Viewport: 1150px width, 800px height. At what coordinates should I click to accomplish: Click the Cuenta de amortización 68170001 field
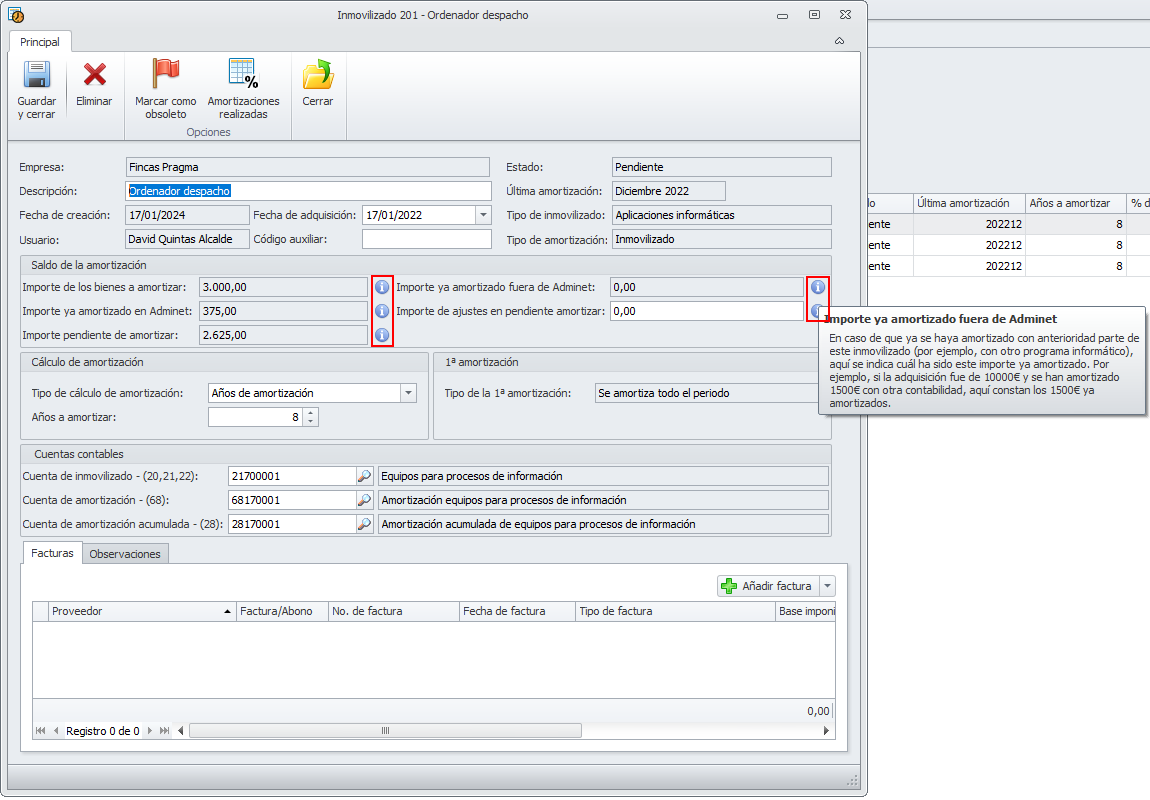[x=292, y=500]
